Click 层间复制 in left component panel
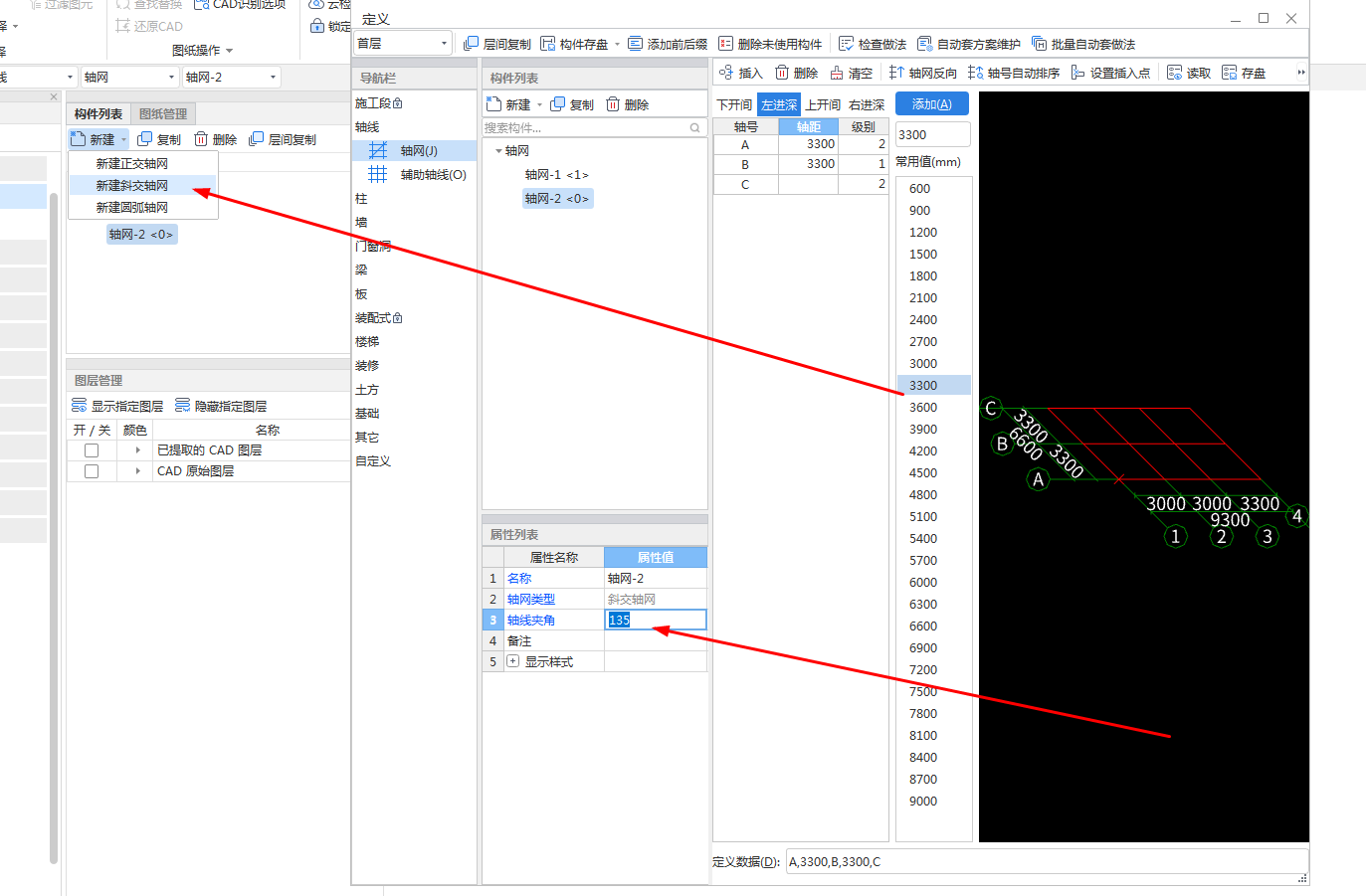The image size is (1366, 896). point(283,139)
